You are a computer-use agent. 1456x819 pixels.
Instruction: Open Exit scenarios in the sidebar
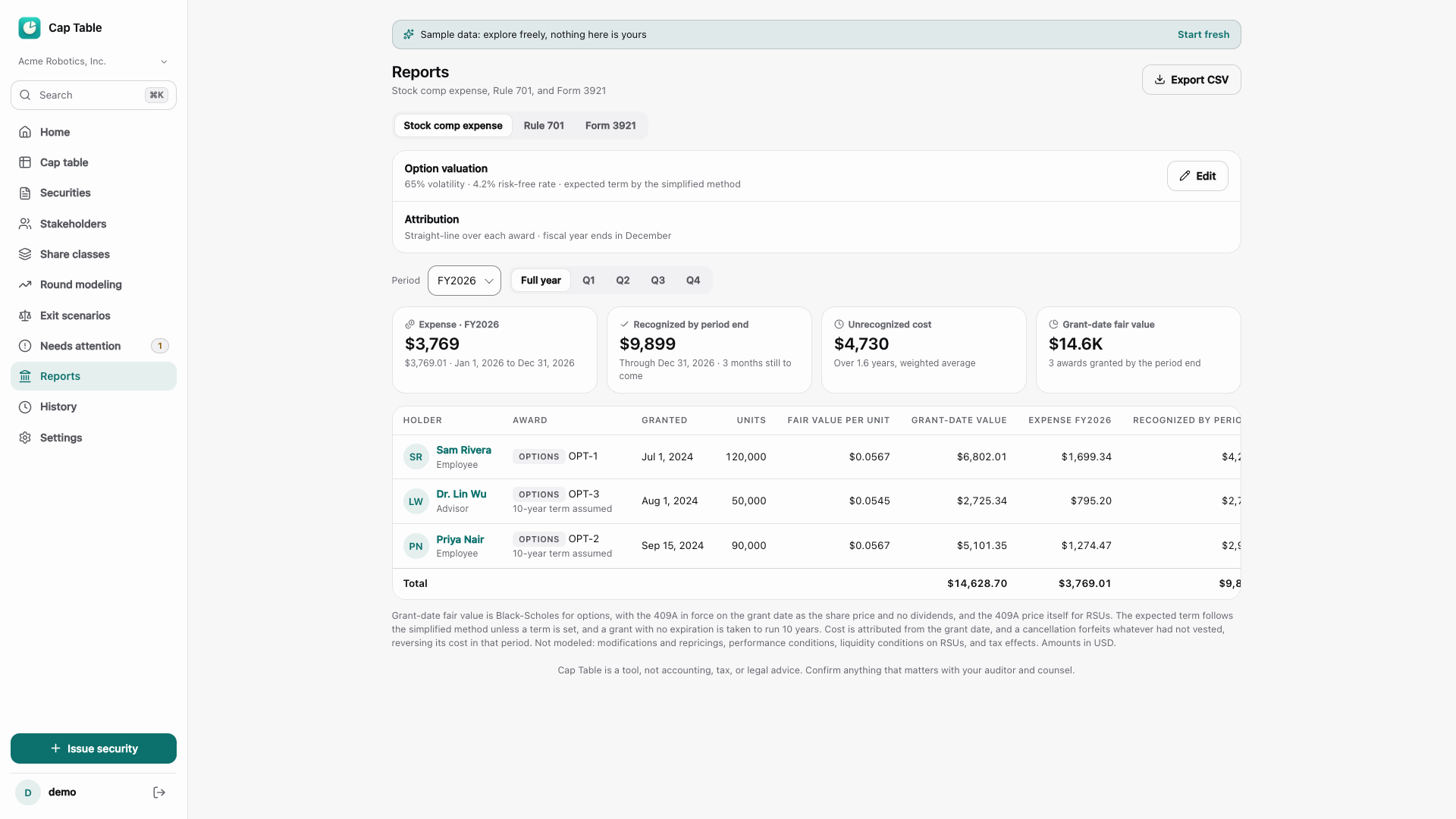click(x=93, y=315)
